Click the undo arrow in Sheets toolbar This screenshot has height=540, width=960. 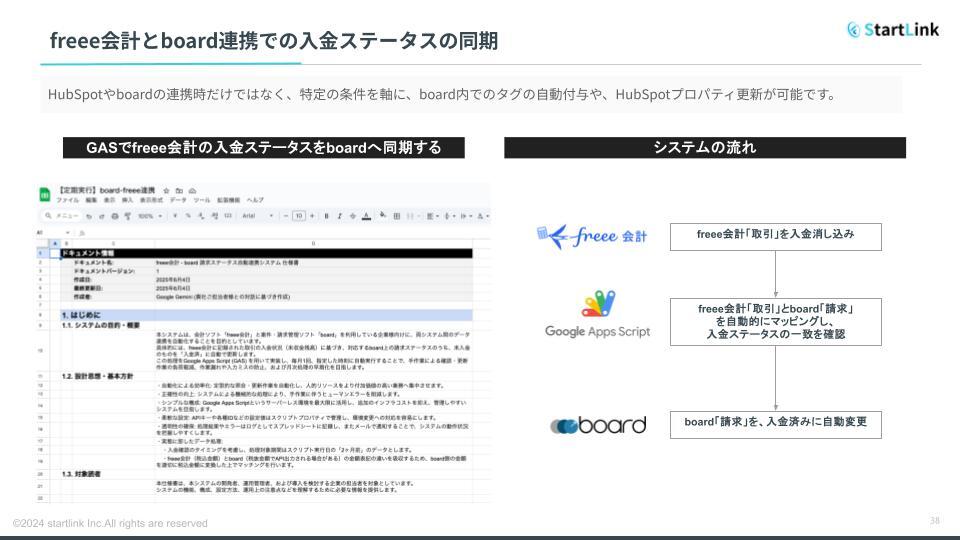click(x=89, y=216)
